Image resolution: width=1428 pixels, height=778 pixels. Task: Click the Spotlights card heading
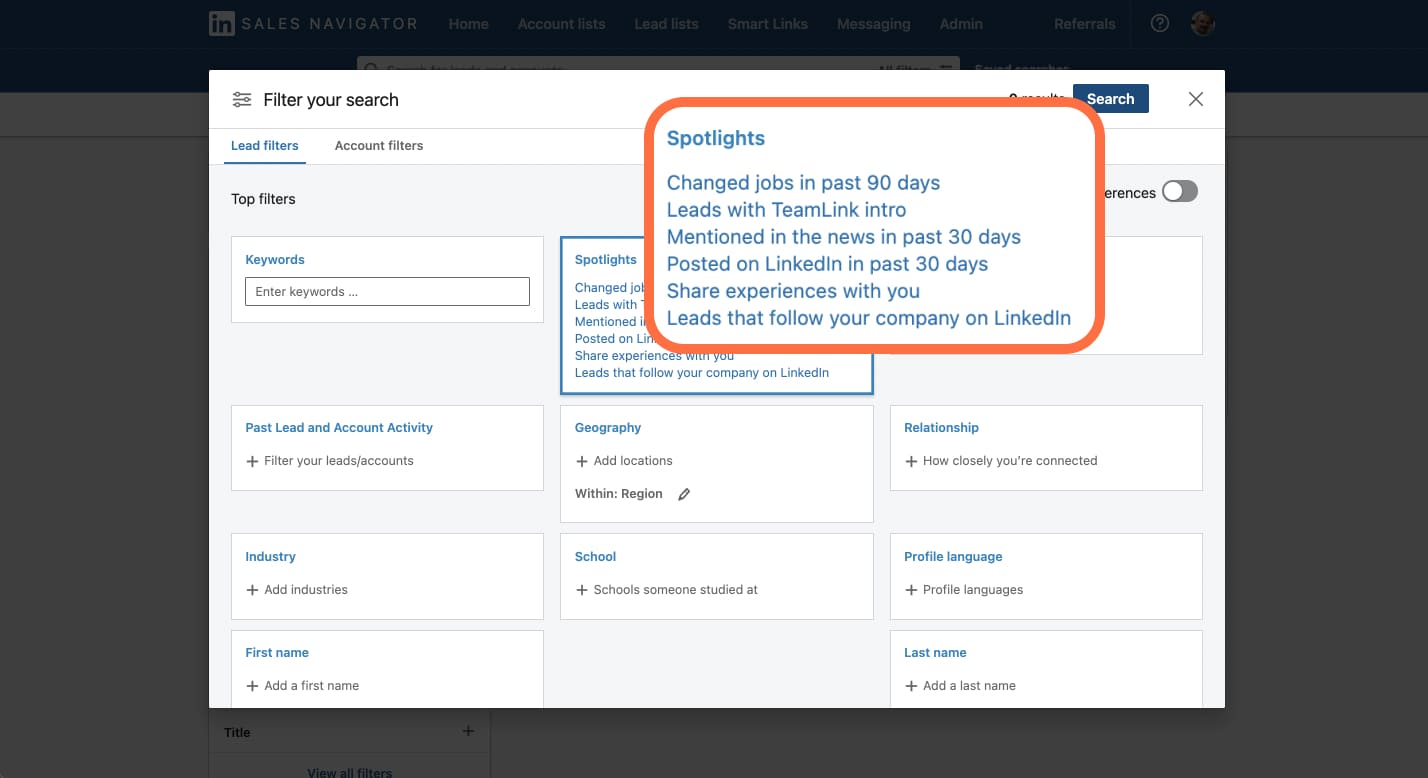coord(605,260)
